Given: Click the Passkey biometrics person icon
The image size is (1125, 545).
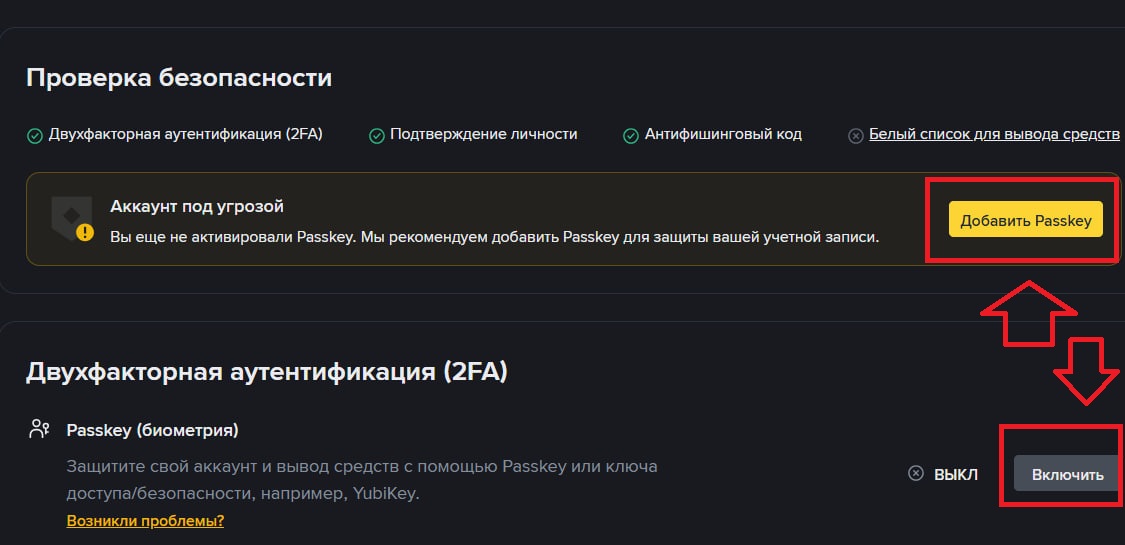Looking at the screenshot, I should [40, 430].
